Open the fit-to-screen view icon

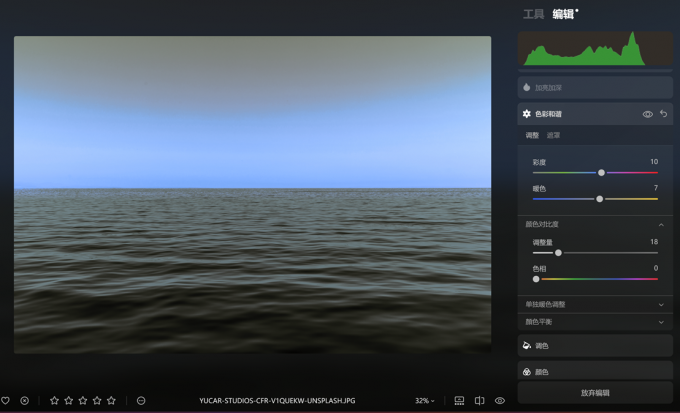point(459,401)
